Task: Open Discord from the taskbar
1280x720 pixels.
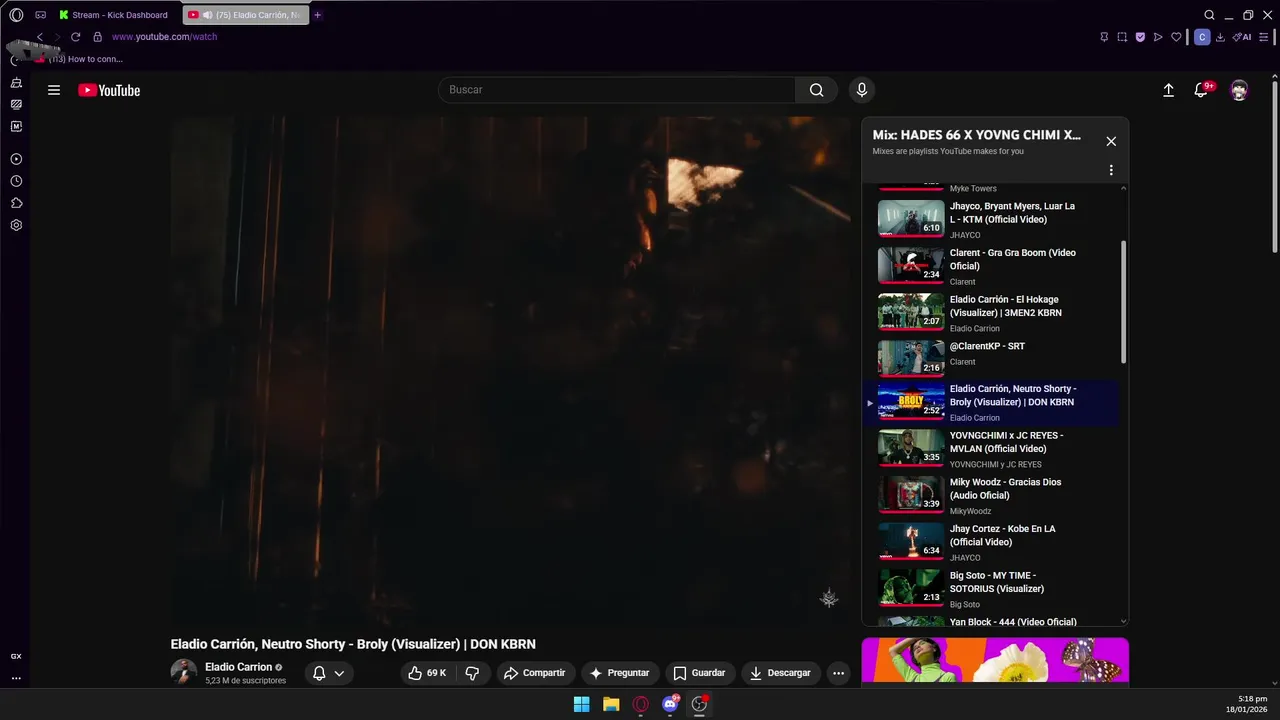Action: point(670,704)
